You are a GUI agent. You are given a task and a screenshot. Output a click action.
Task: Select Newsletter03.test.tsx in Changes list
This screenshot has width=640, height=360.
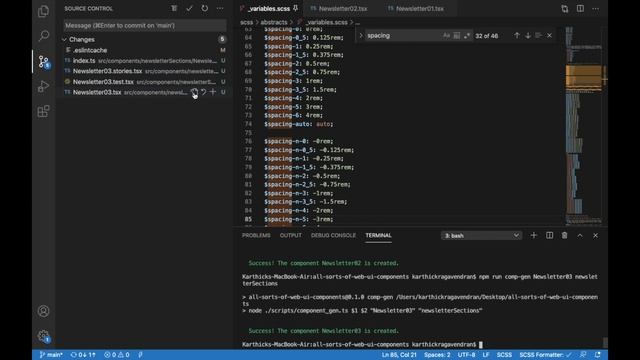pos(145,82)
